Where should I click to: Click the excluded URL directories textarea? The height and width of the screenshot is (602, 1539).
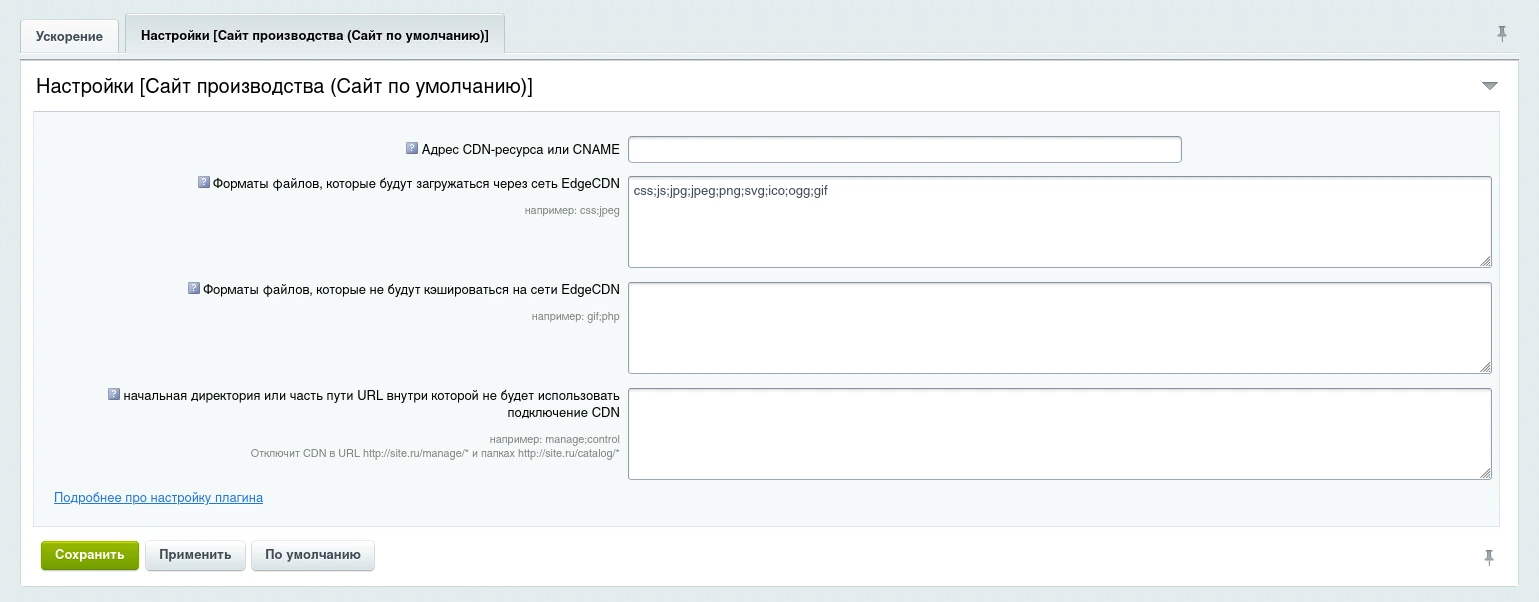(1058, 434)
